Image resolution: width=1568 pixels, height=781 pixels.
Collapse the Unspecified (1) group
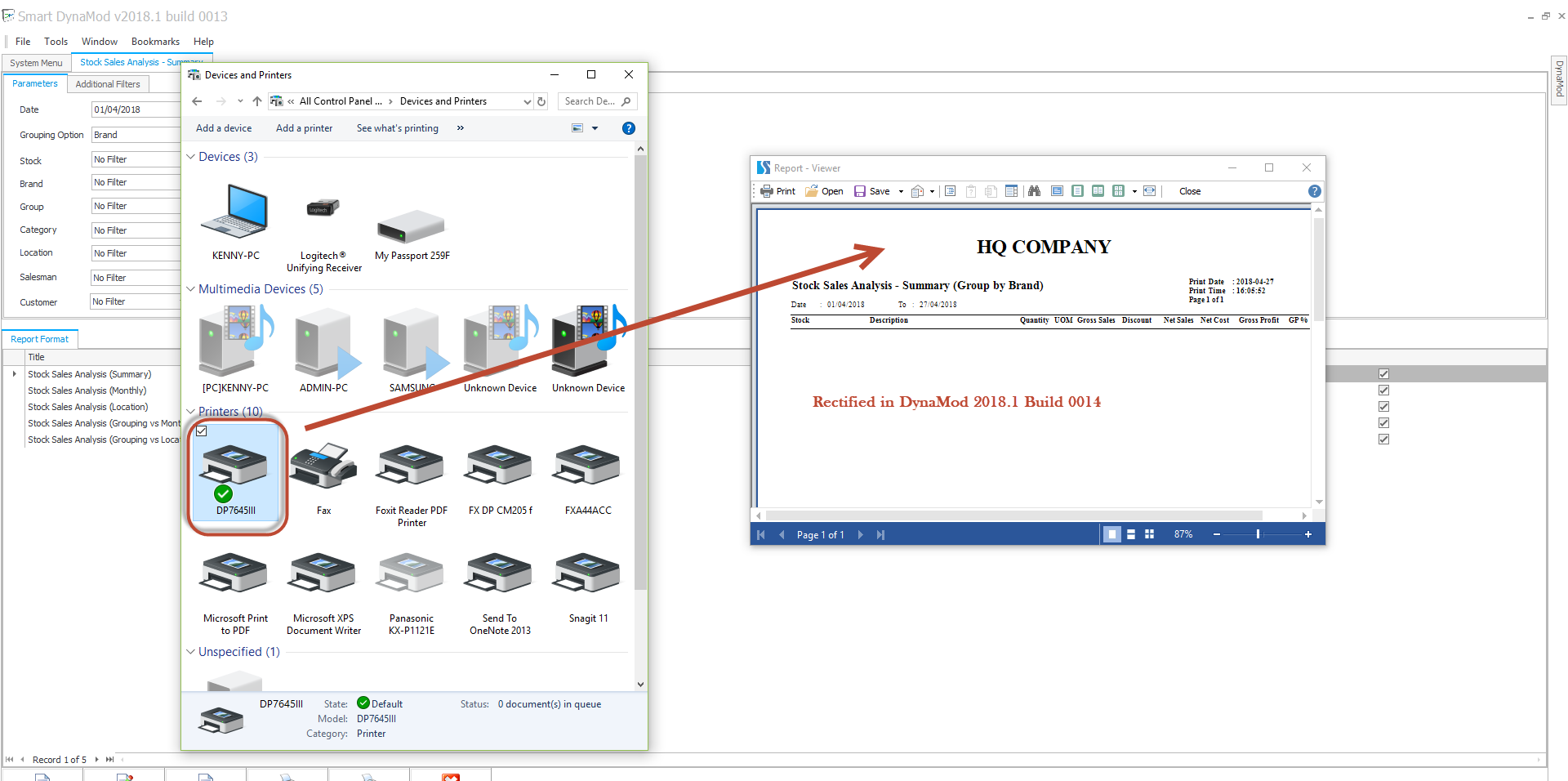pyautogui.click(x=190, y=651)
